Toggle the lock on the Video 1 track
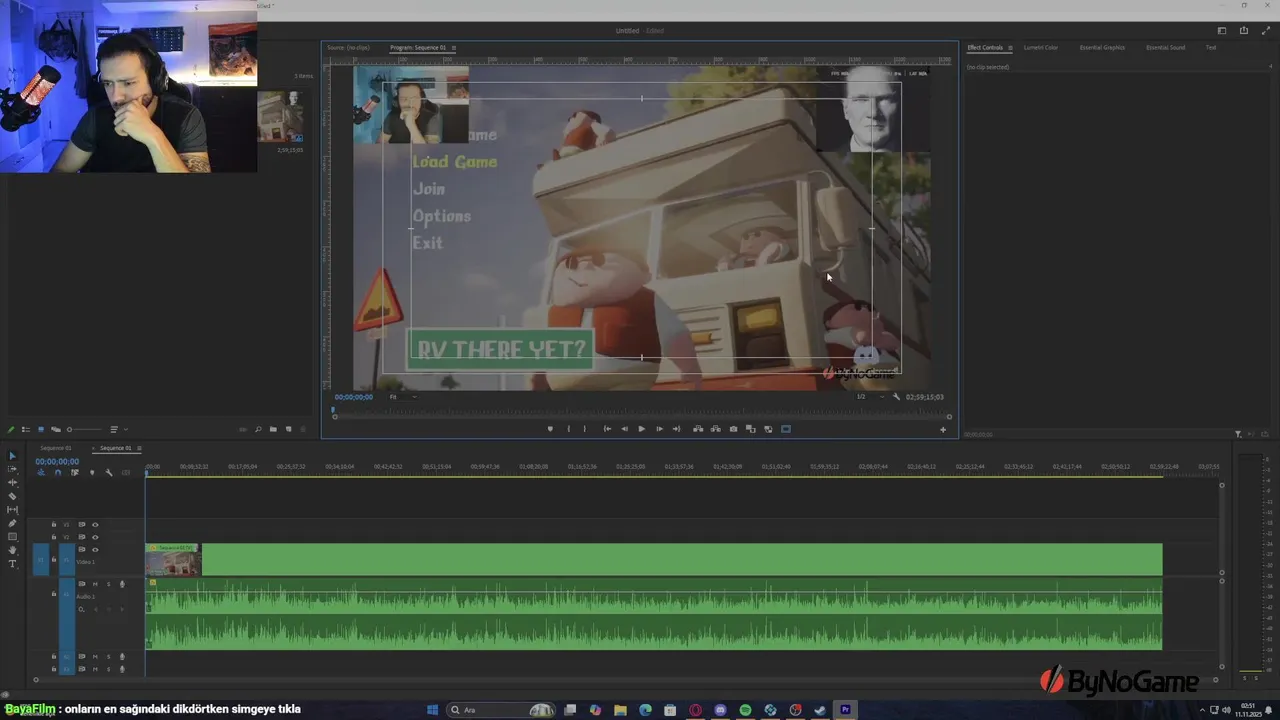The image size is (1280, 720). [54, 559]
